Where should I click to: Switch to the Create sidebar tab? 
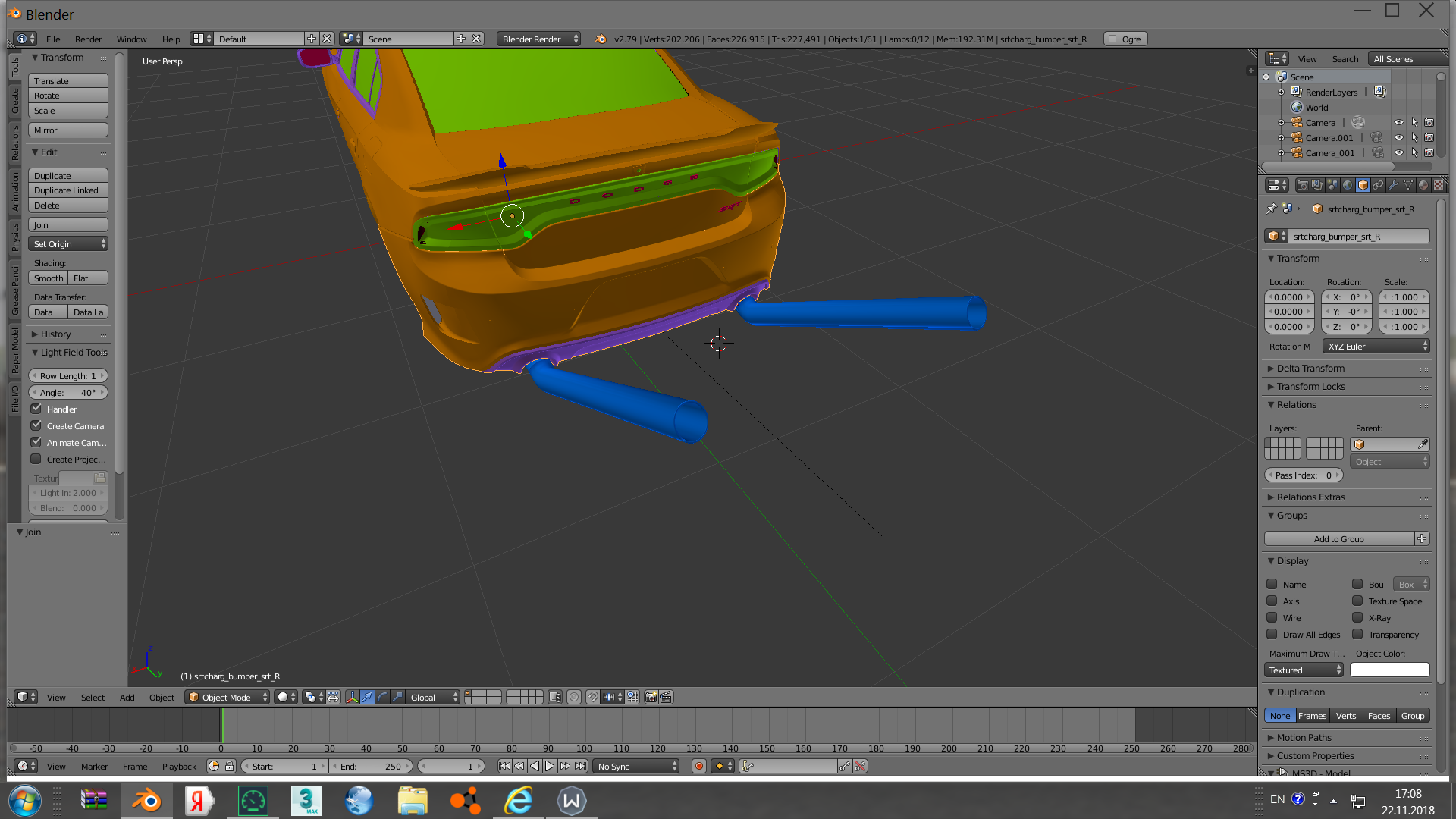(x=14, y=100)
